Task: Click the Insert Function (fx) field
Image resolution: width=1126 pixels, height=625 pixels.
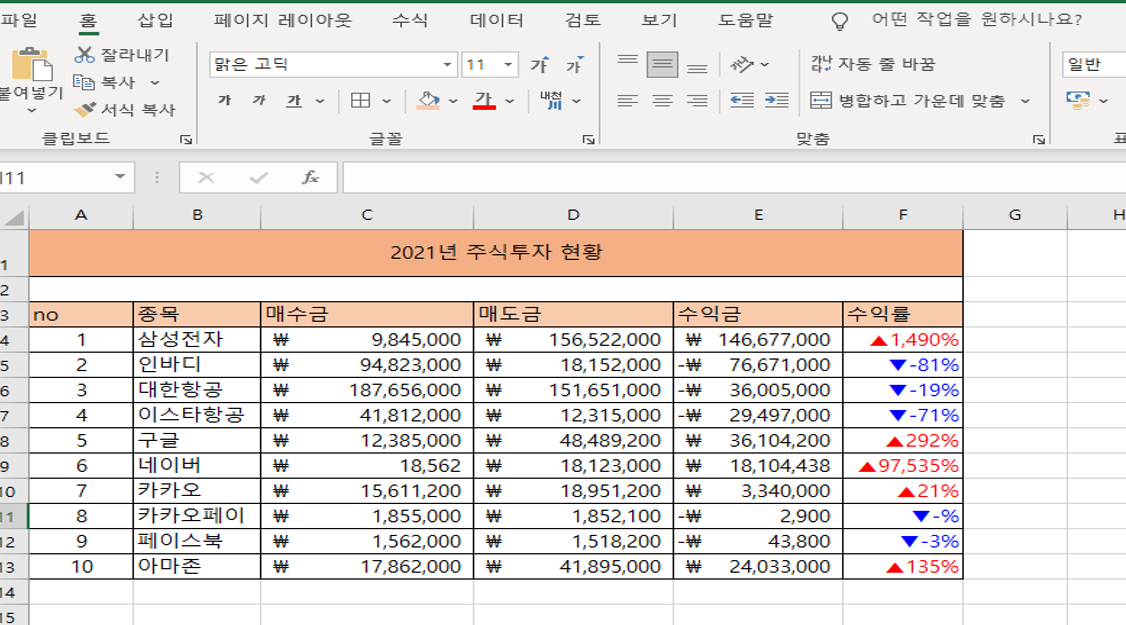Action: coord(307,177)
